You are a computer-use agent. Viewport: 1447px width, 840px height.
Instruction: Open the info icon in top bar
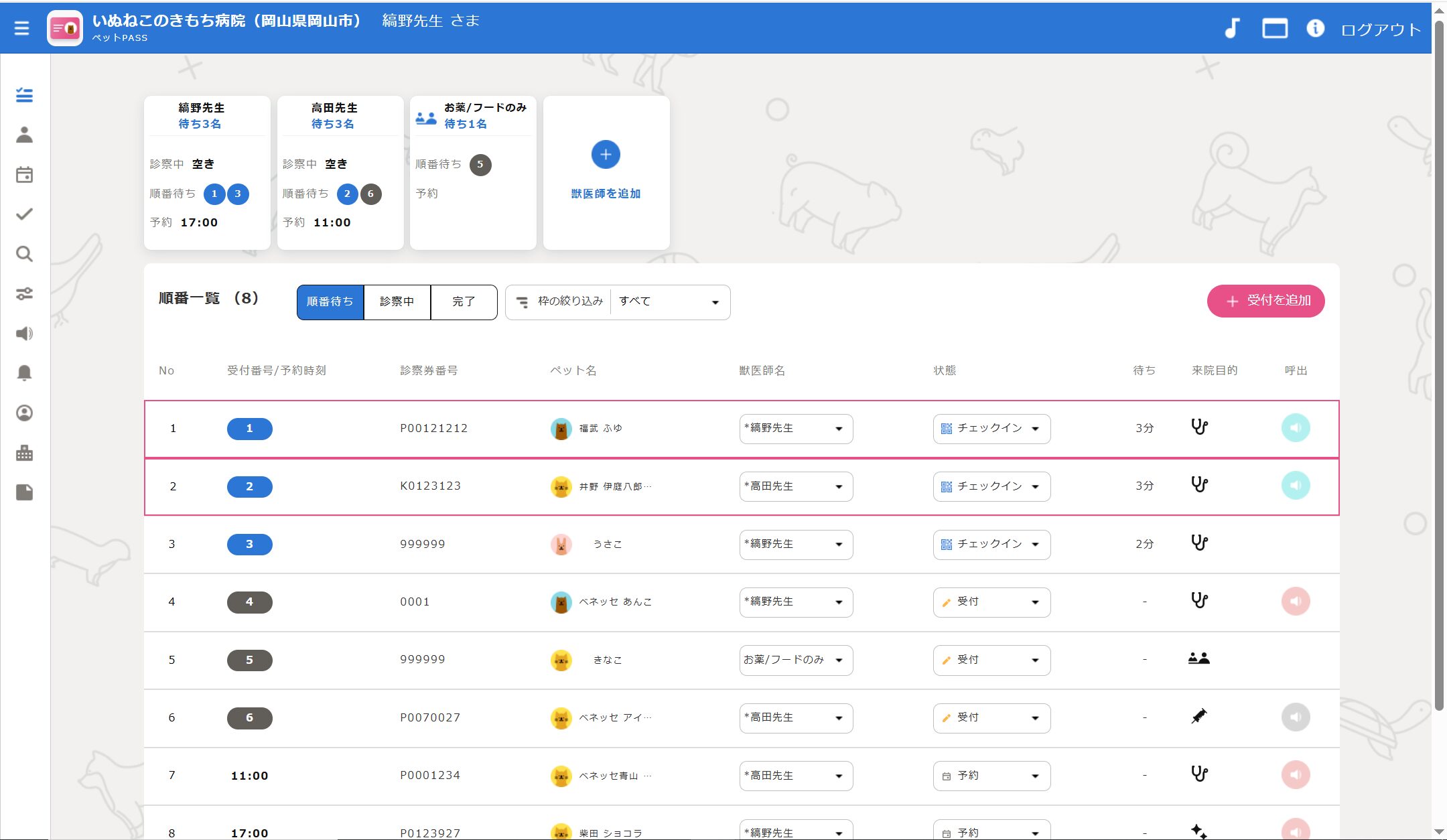point(1314,29)
